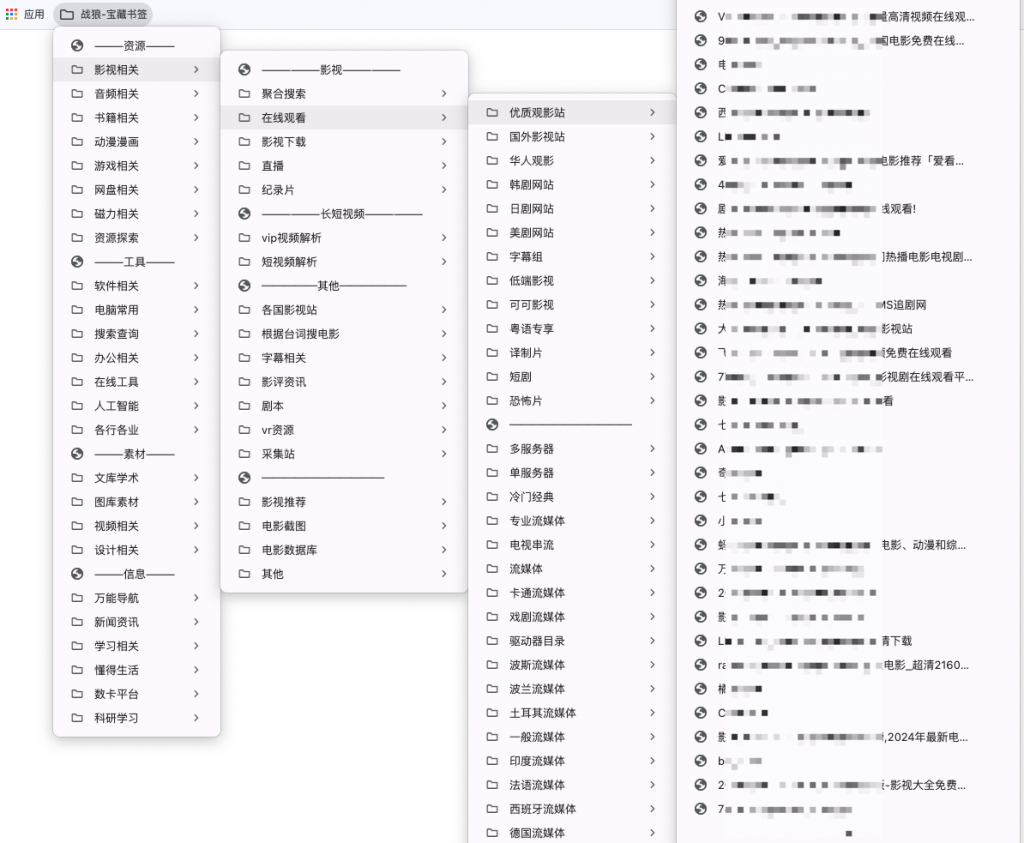Expand the 人工智能 submenu arrow
This screenshot has height=843, width=1024.
pyautogui.click(x=196, y=406)
